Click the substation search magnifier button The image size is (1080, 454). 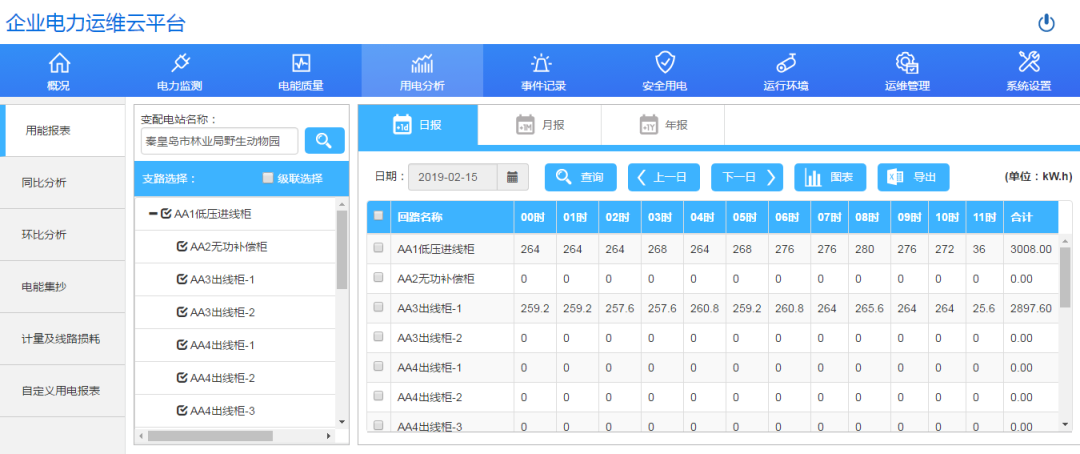tap(324, 141)
